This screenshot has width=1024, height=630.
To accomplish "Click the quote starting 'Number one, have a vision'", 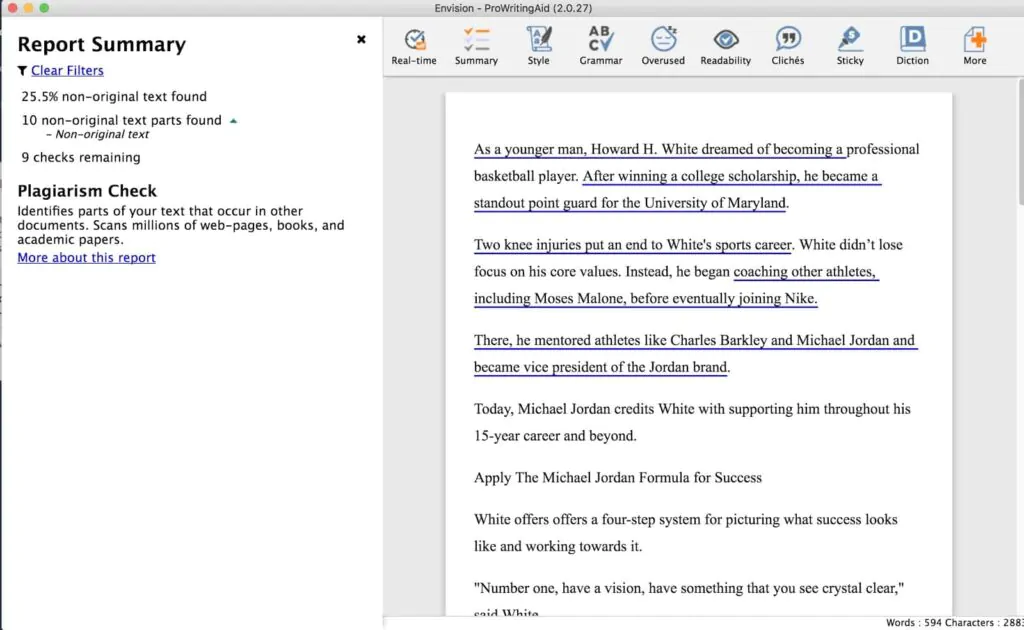I will pos(689,588).
